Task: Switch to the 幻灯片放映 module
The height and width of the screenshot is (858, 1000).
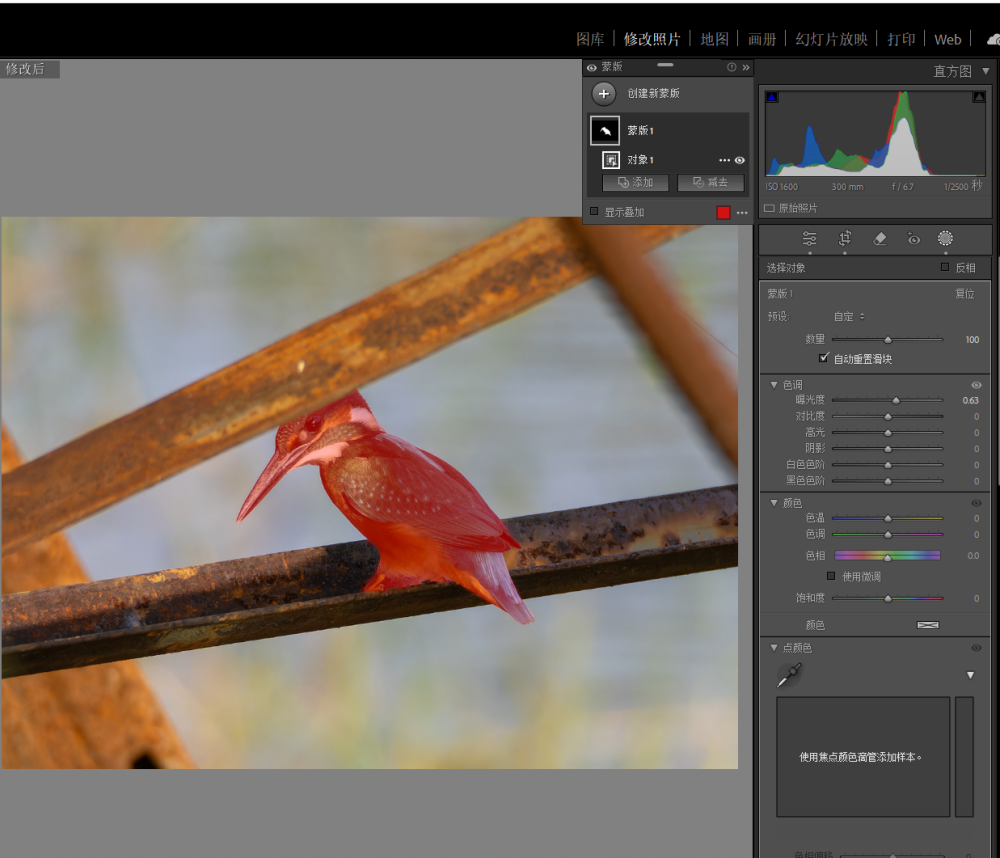Action: [831, 40]
